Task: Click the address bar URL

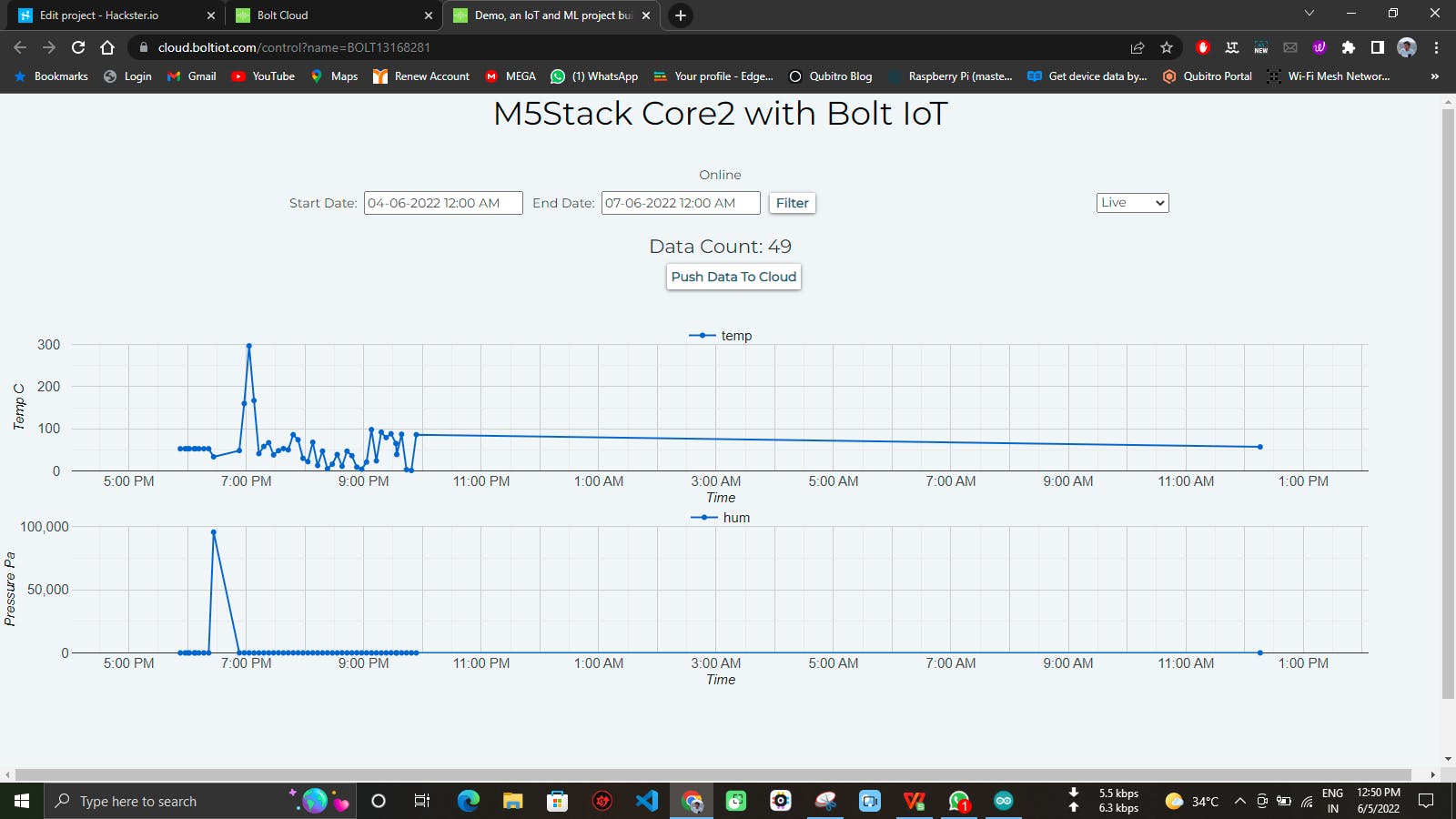Action: 294,47
